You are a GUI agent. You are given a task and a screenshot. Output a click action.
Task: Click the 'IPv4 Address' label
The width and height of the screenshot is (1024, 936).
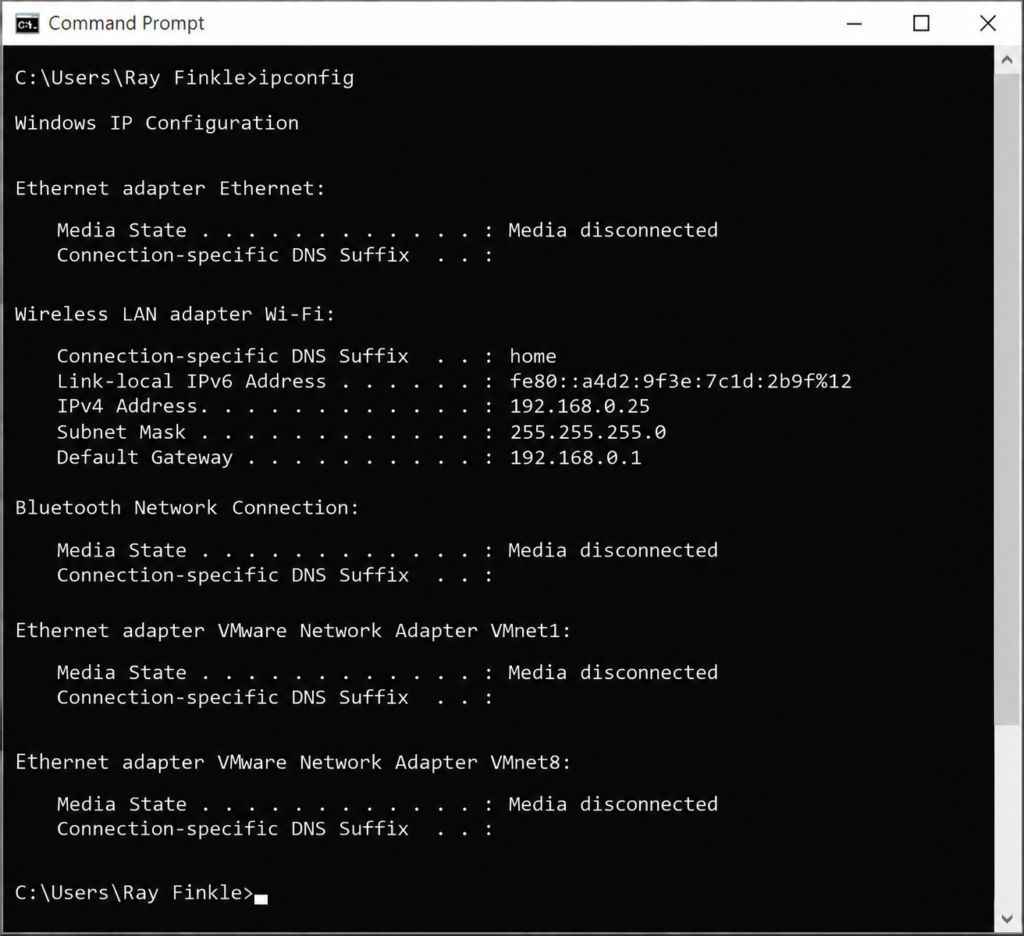pyautogui.click(x=127, y=406)
